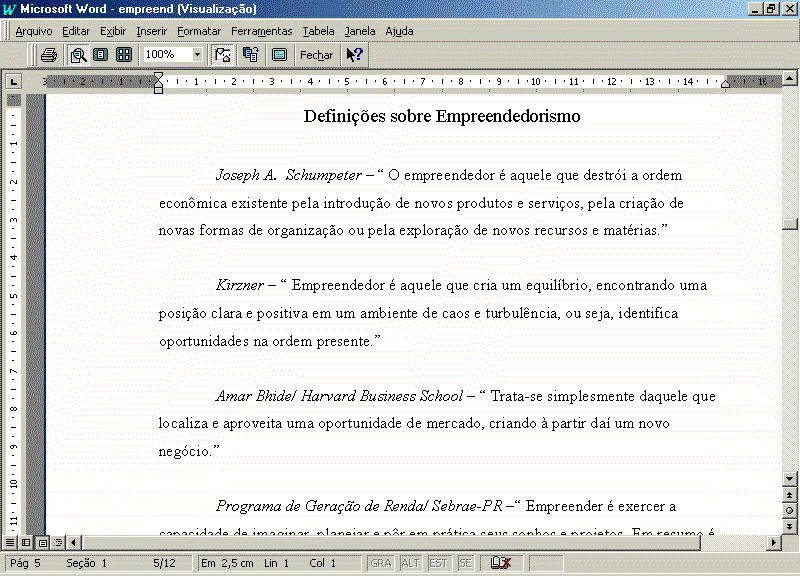Click the Shrink to Fit icon
The width and height of the screenshot is (800, 576).
coord(251,55)
